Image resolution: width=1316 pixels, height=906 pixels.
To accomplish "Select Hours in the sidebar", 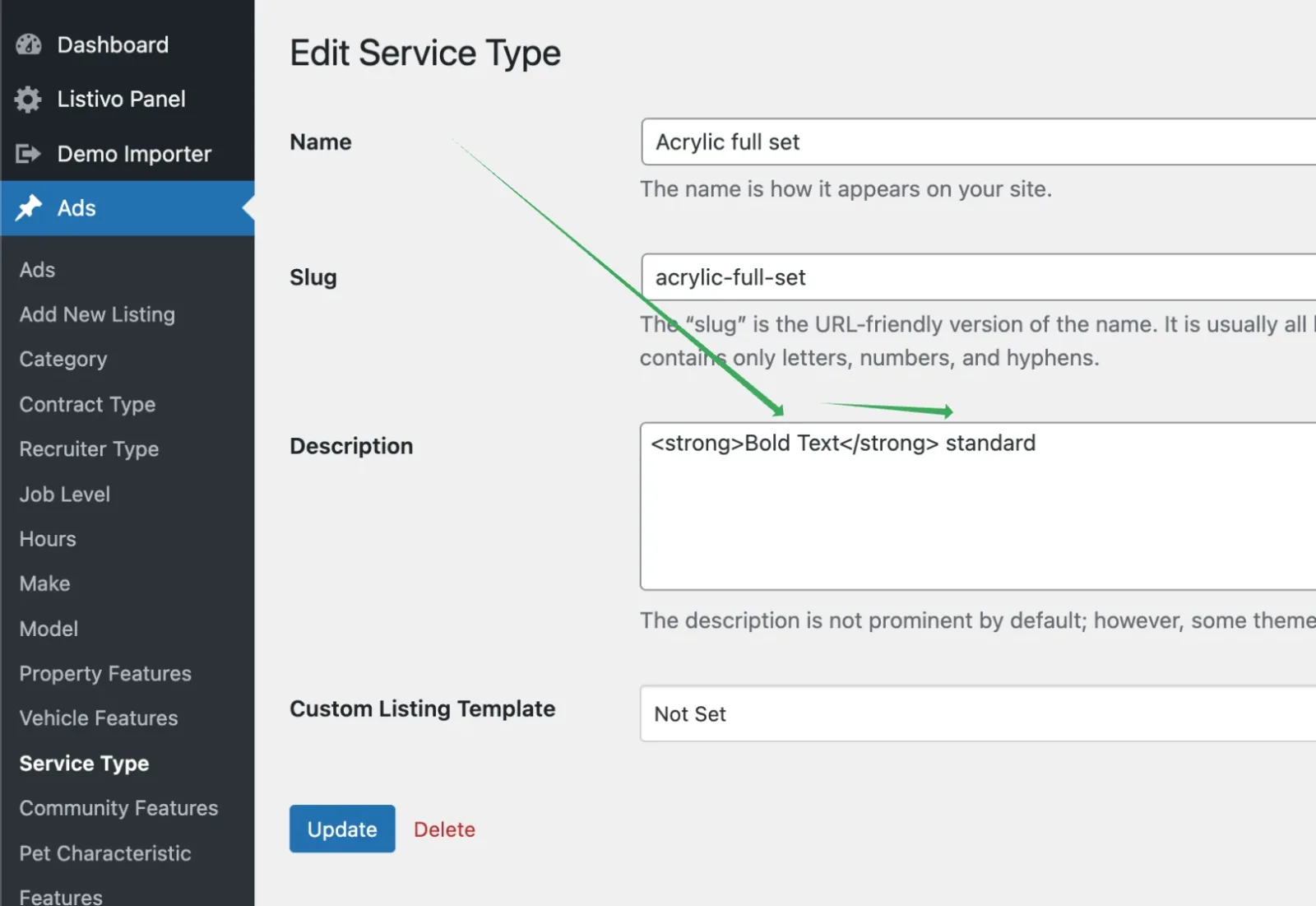I will click(48, 538).
